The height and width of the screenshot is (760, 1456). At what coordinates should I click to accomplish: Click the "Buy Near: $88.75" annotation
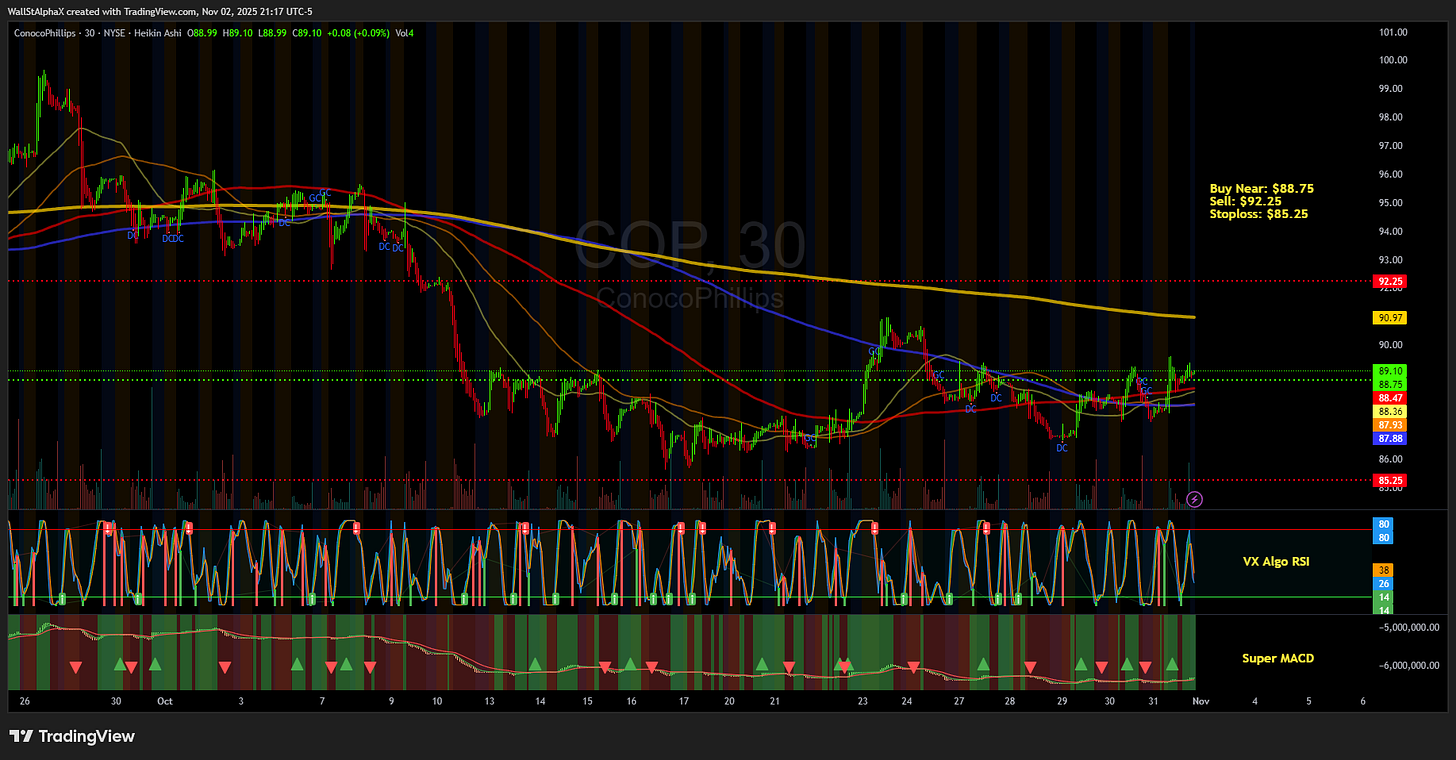coord(1261,188)
